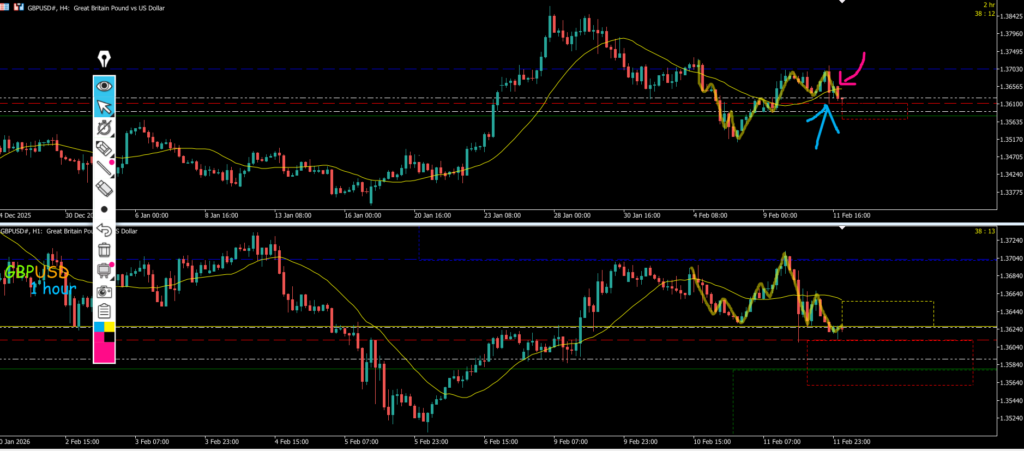
Task: Pick the yellow color swatch
Action: (110, 327)
